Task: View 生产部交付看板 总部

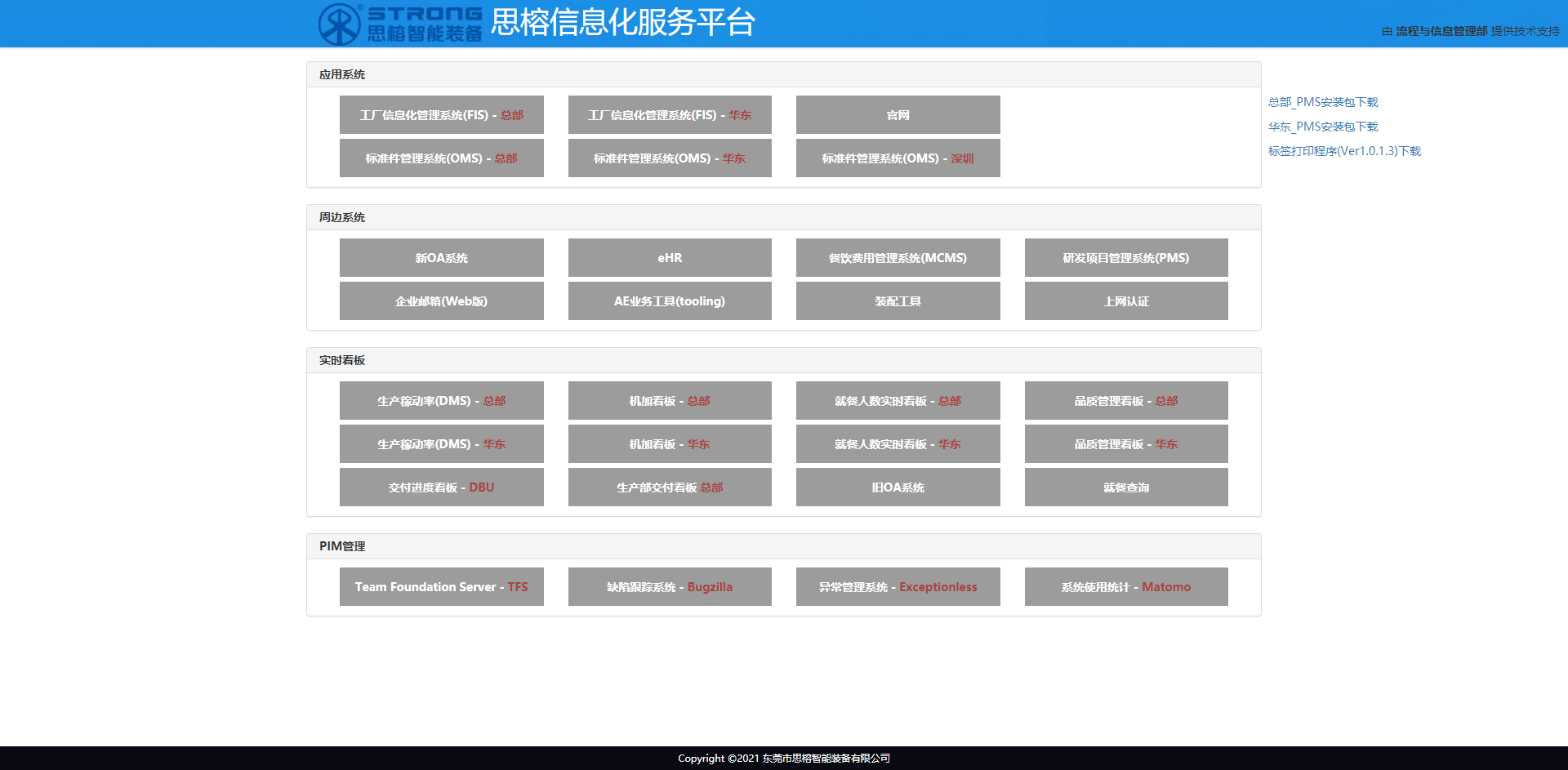Action: [x=670, y=487]
